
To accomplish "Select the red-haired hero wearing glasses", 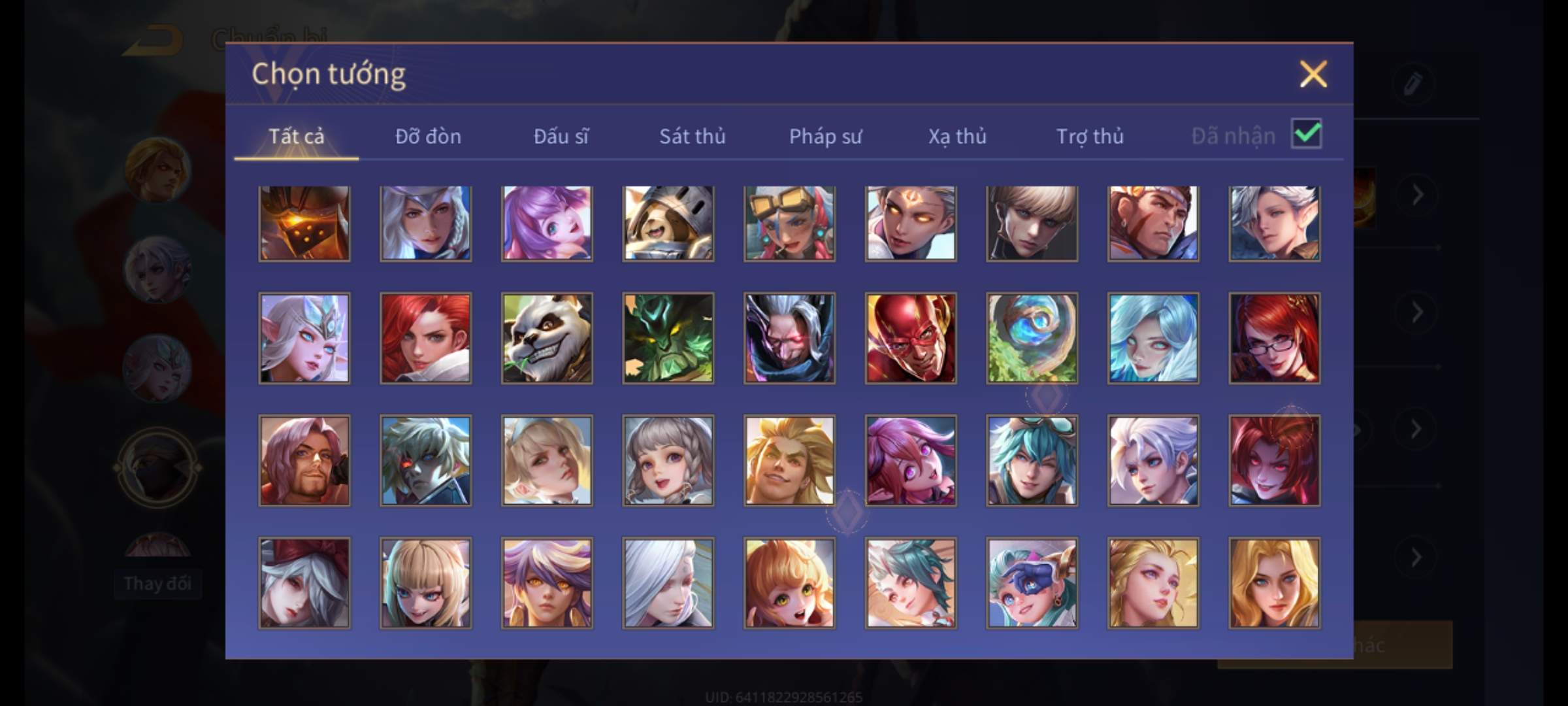I will (x=1275, y=338).
